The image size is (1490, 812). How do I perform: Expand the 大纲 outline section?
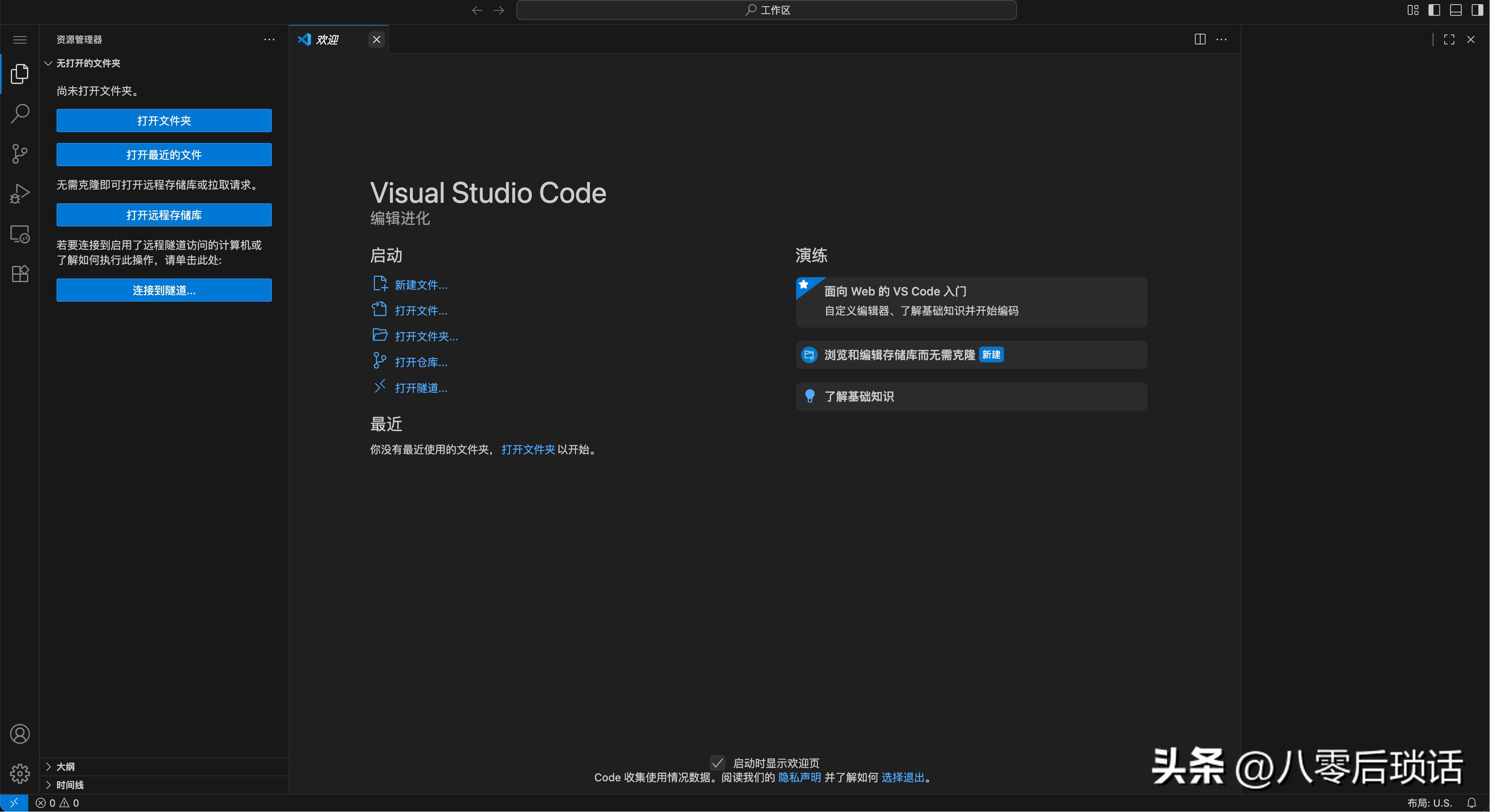(x=65, y=766)
